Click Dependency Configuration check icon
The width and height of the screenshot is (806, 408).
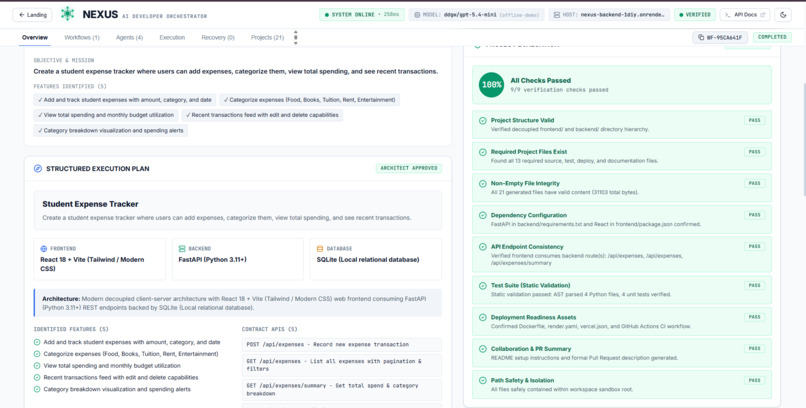pyautogui.click(x=483, y=215)
